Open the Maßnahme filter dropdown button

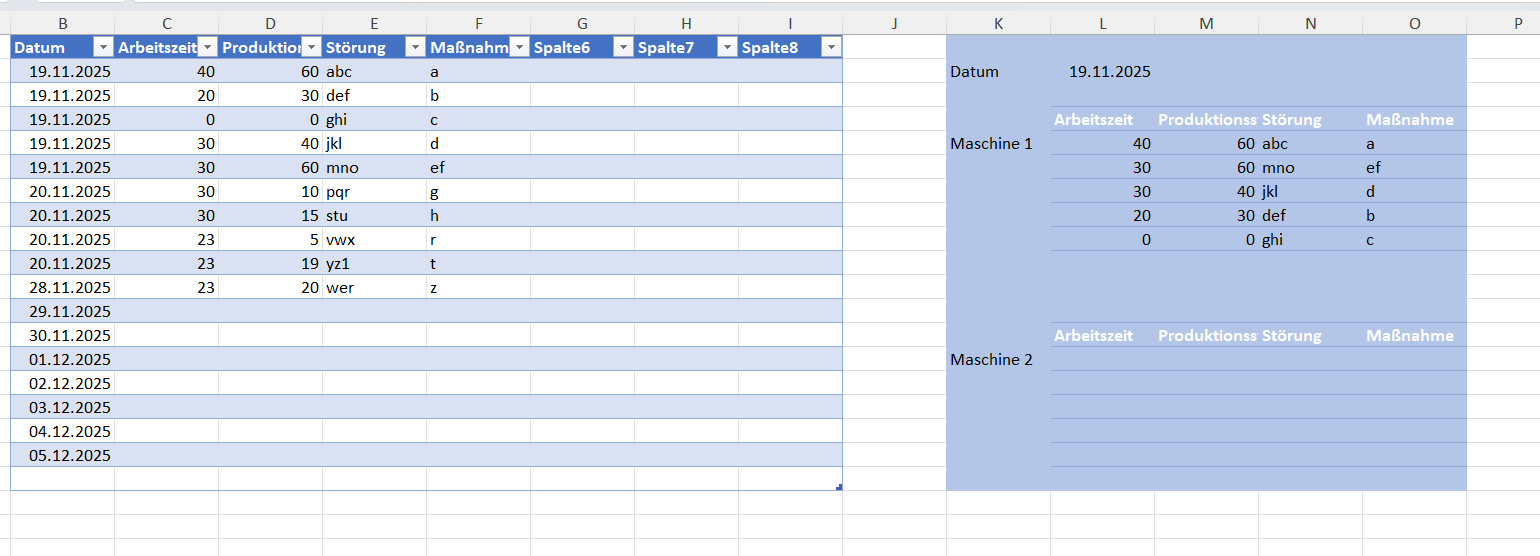(x=518, y=47)
